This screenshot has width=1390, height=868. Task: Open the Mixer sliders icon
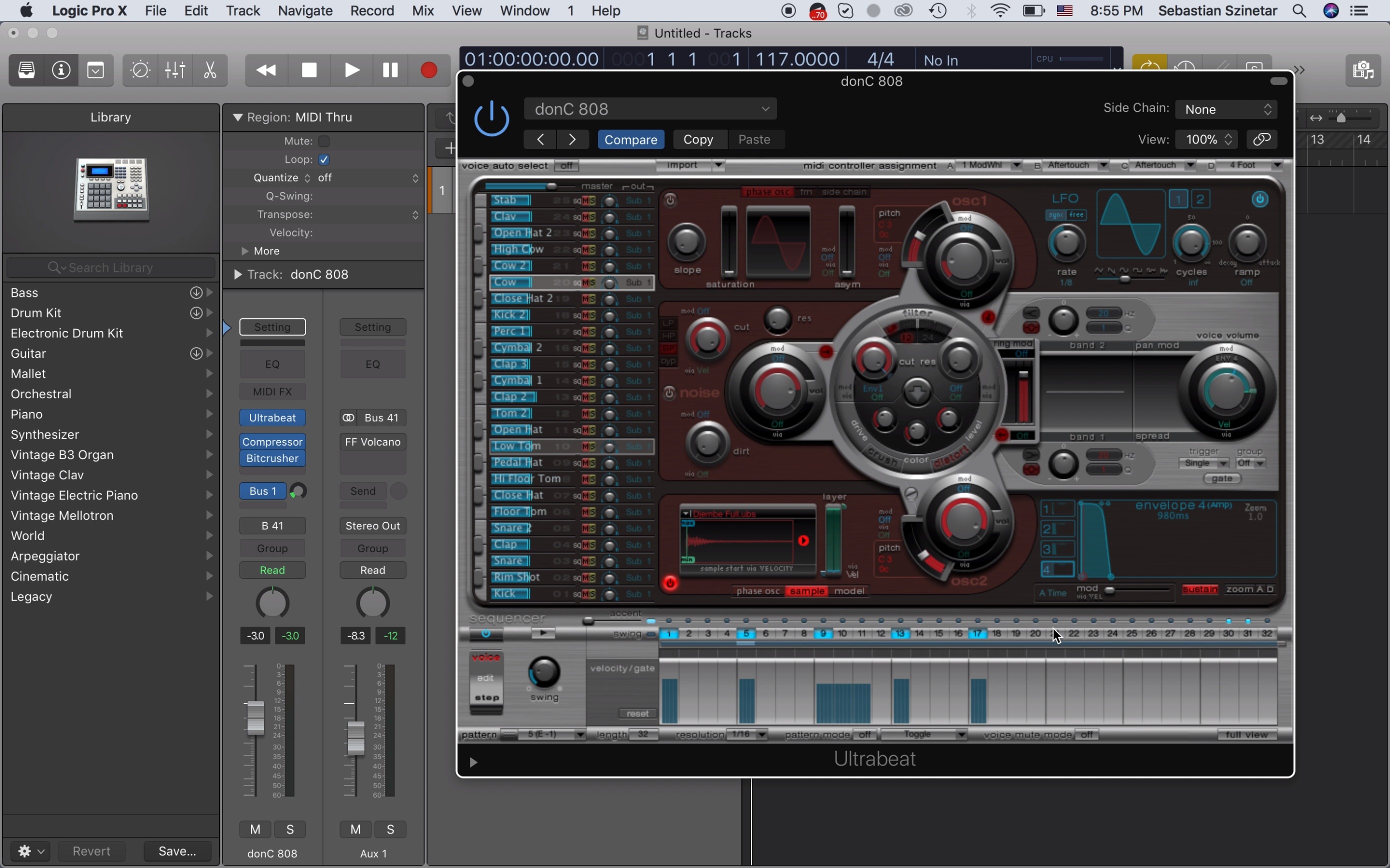point(175,70)
